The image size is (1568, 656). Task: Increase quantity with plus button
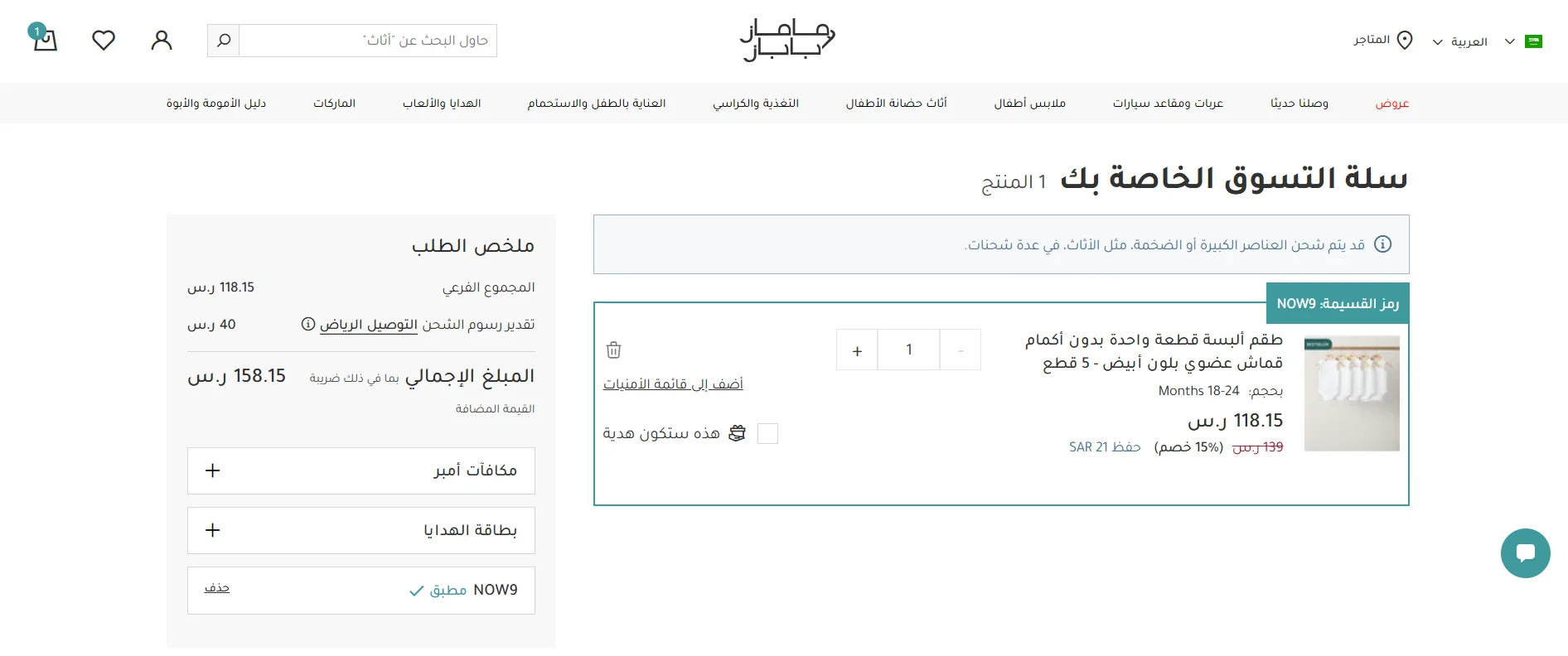tap(857, 350)
